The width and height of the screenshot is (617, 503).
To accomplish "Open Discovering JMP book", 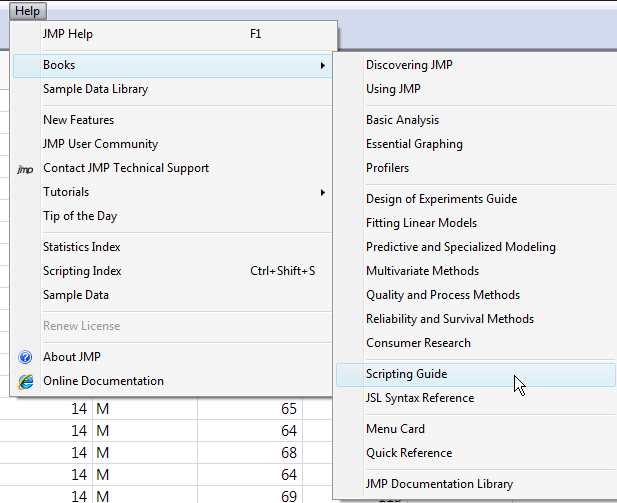I will [409, 65].
